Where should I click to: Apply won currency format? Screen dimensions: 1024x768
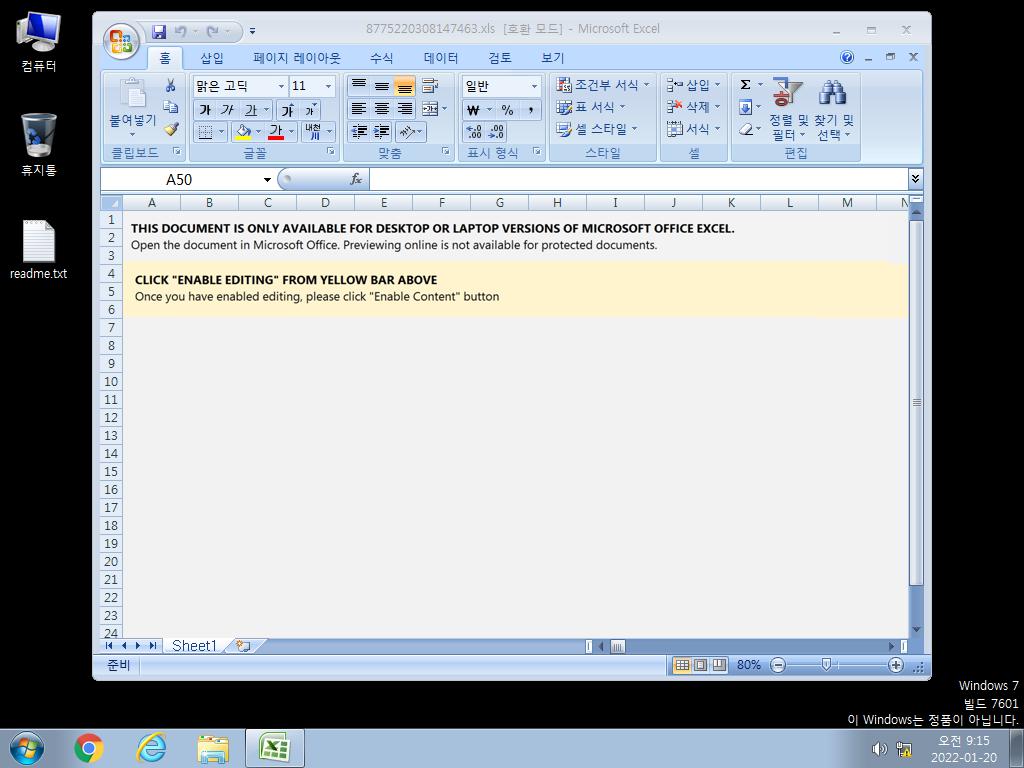tap(473, 110)
